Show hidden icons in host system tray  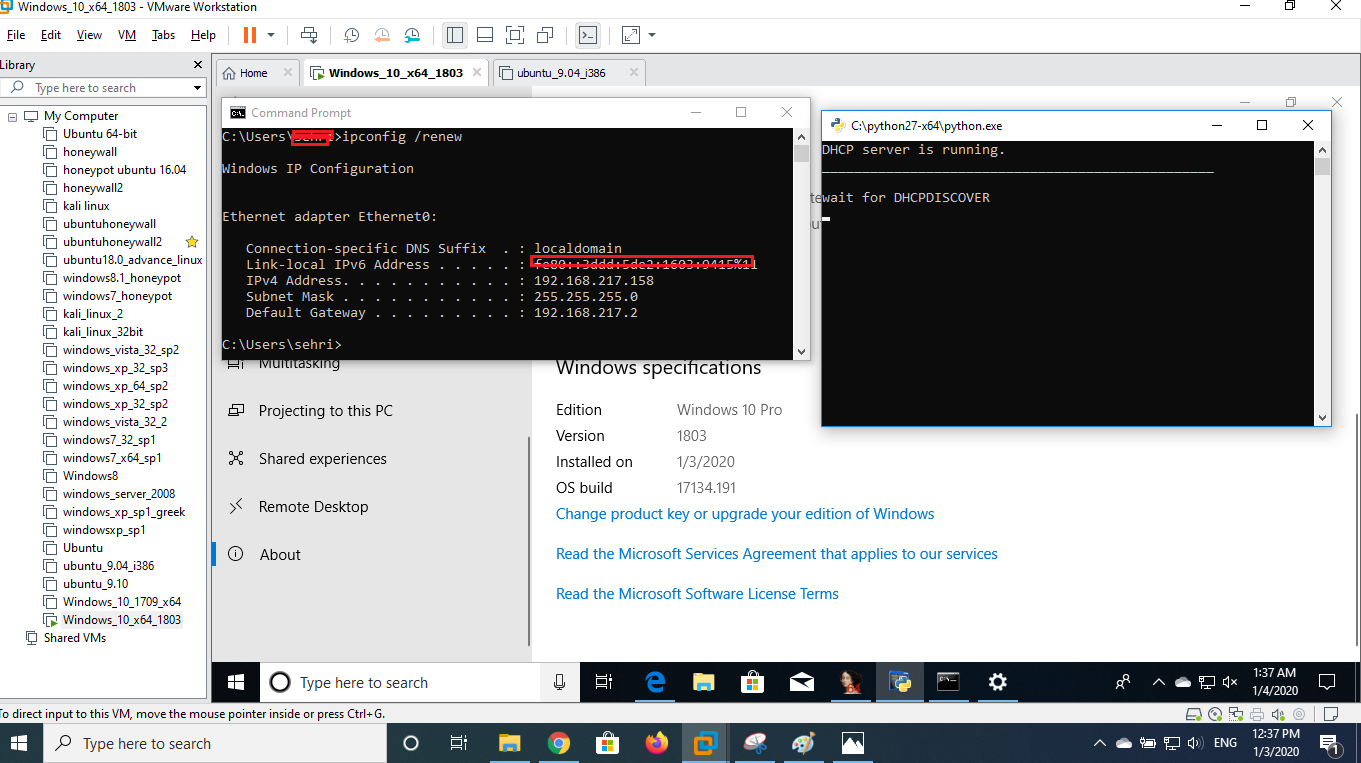tap(1099, 743)
